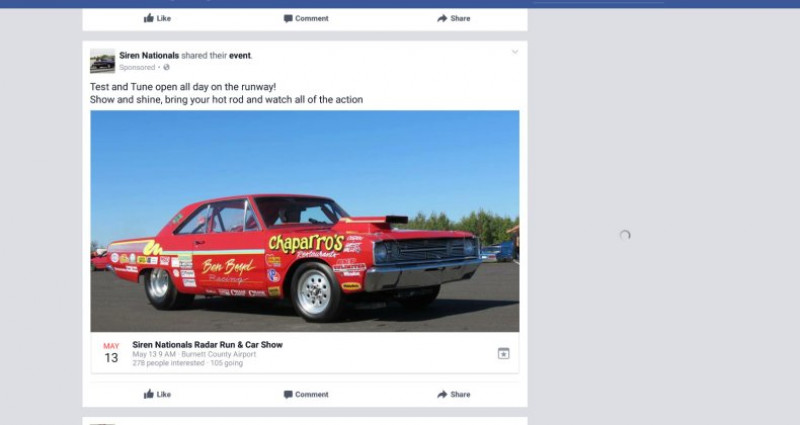Click the Share arrow icon under event post
Image resolution: width=800 pixels, height=425 pixels.
442,394
